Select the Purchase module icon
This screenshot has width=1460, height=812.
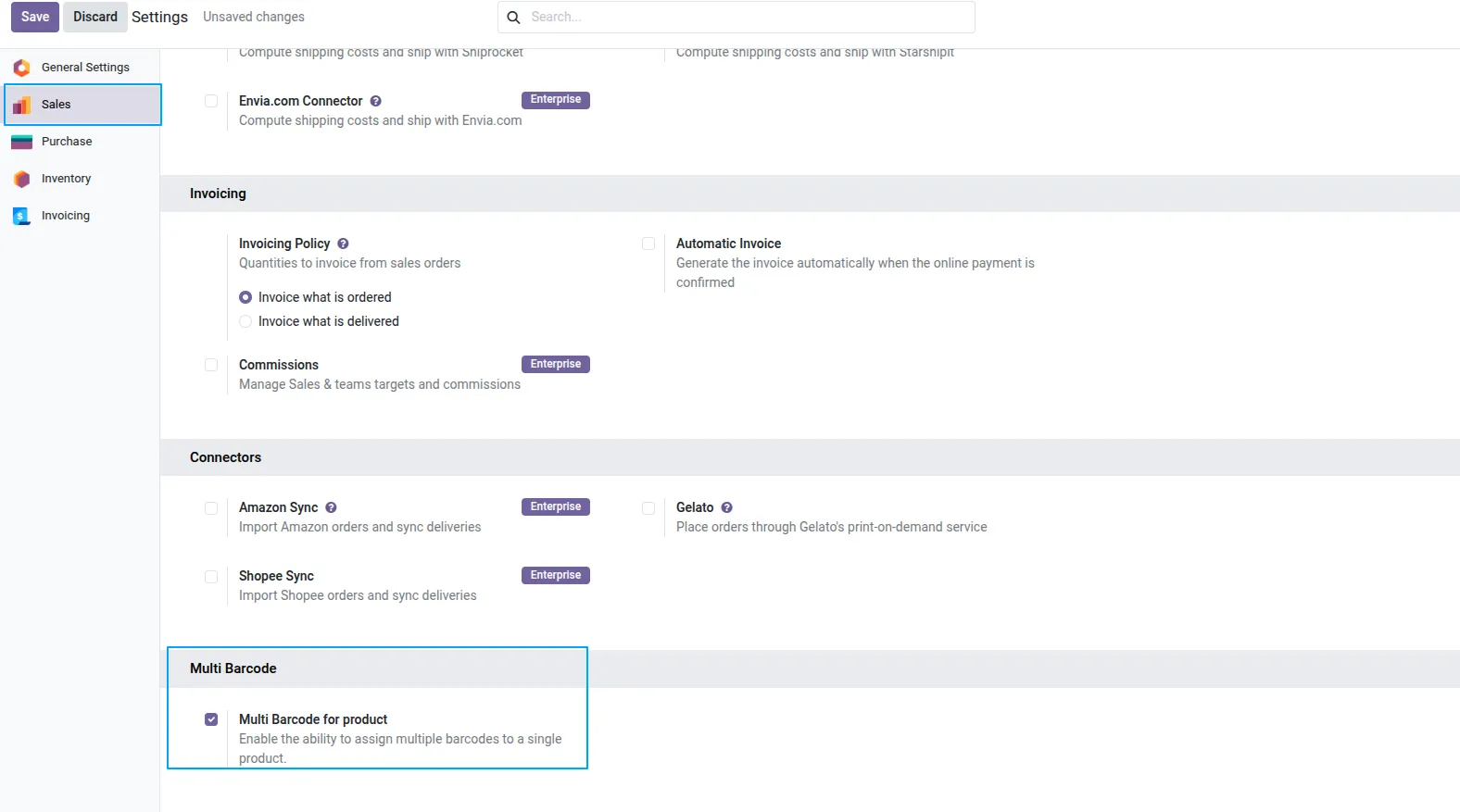point(21,142)
